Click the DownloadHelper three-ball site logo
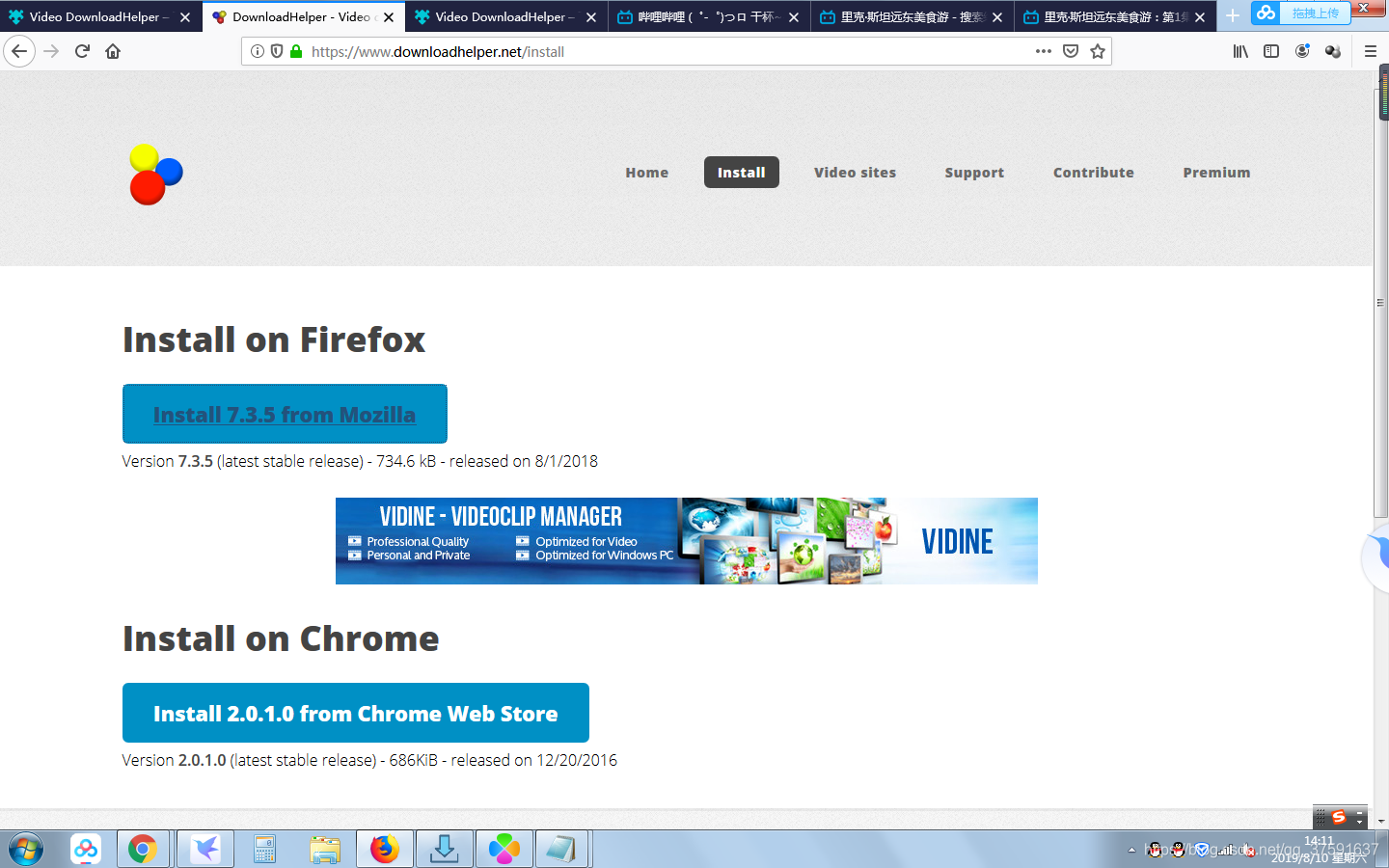Image resolution: width=1389 pixels, height=868 pixels. tap(156, 175)
